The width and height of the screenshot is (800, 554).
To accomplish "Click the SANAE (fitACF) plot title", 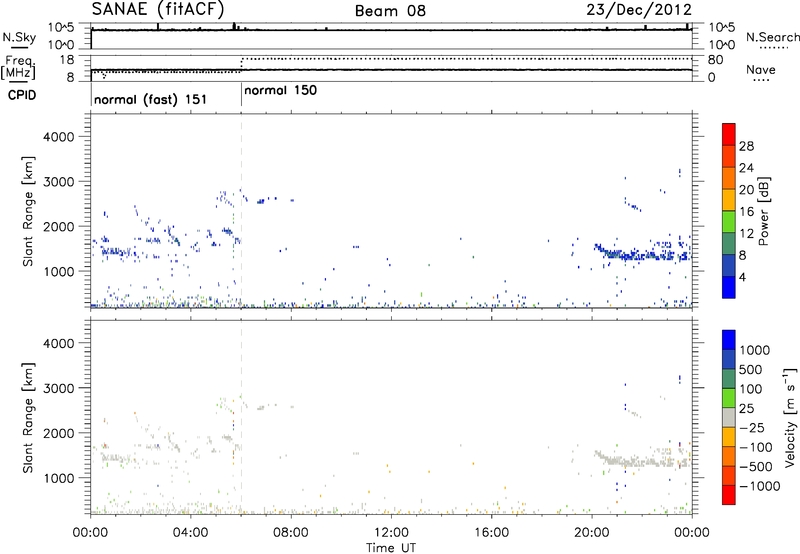I will pyautogui.click(x=158, y=10).
